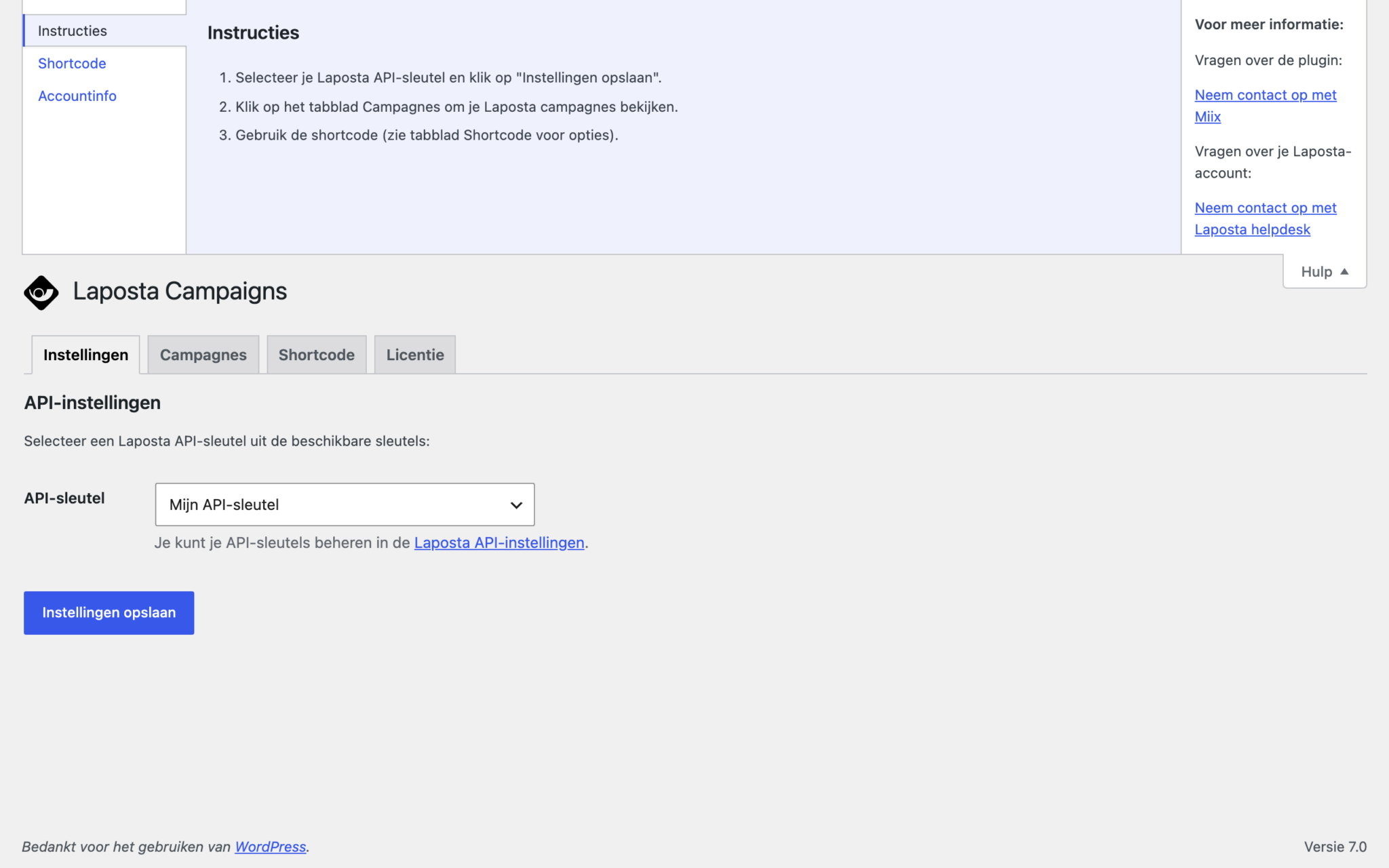This screenshot has height=868, width=1389.
Task: Open the Laposta API-instellingen link
Action: pyautogui.click(x=499, y=542)
